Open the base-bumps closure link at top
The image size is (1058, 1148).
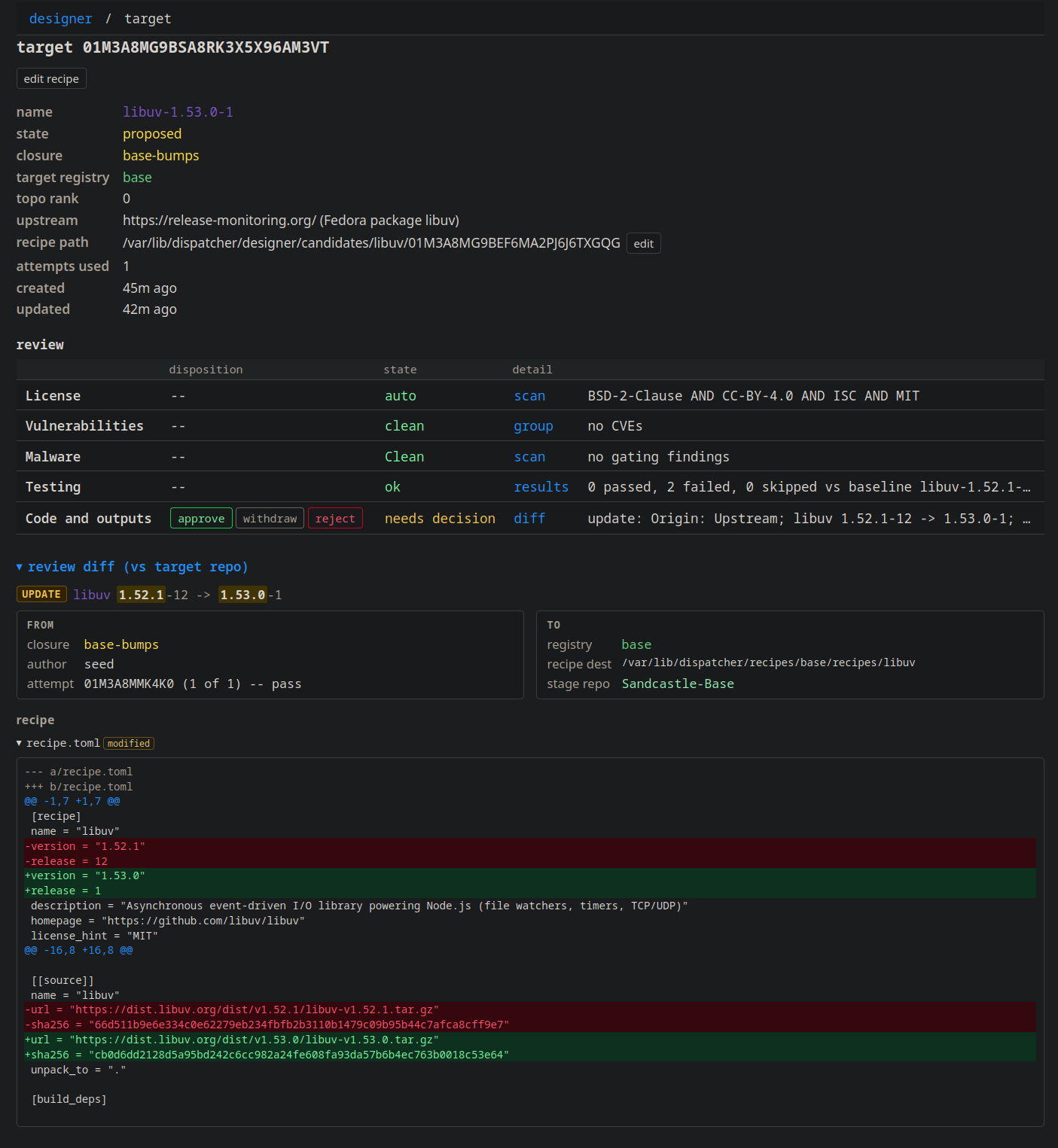point(160,156)
